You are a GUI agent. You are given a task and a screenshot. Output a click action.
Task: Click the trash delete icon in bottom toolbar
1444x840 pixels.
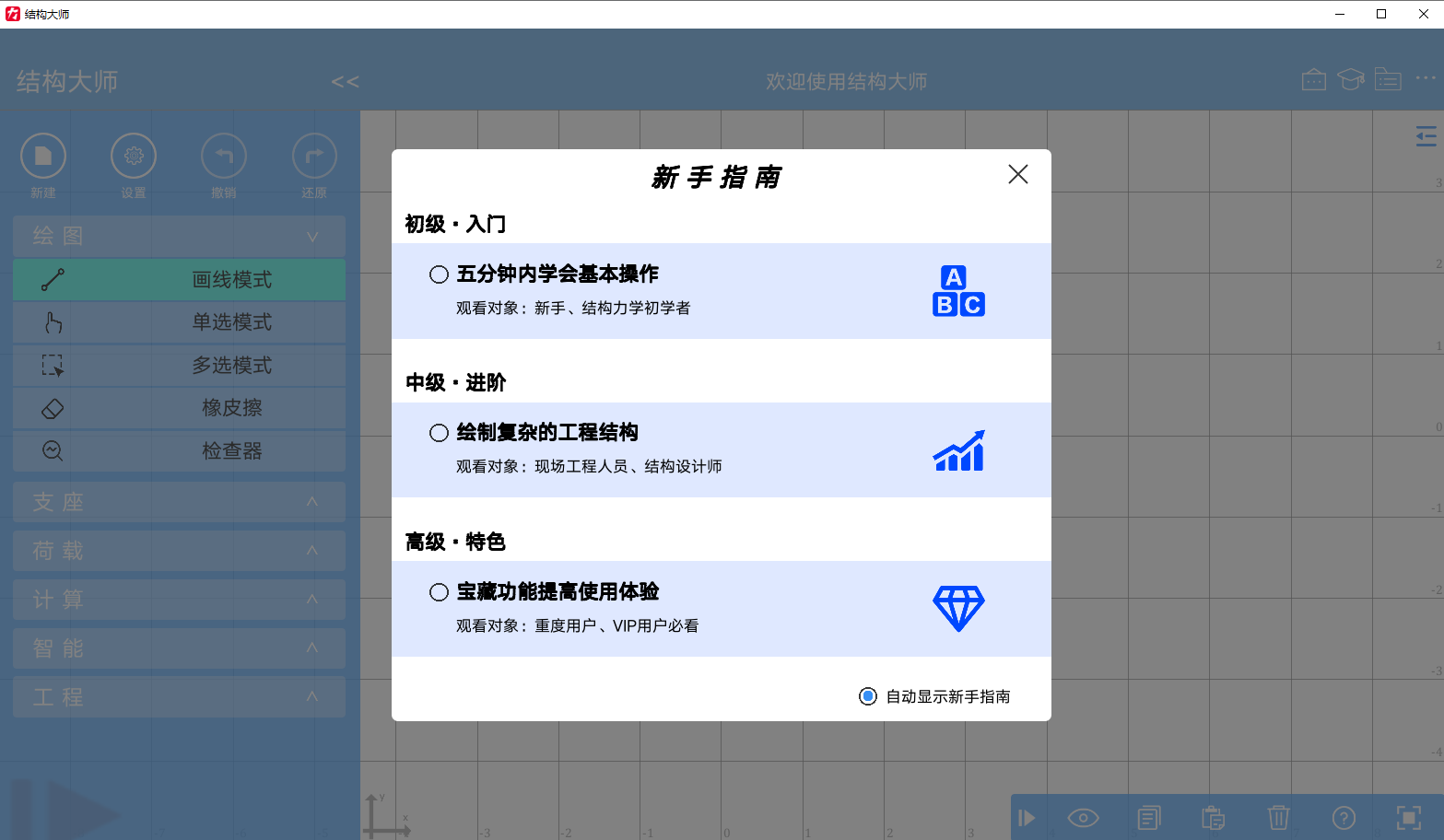click(1277, 817)
